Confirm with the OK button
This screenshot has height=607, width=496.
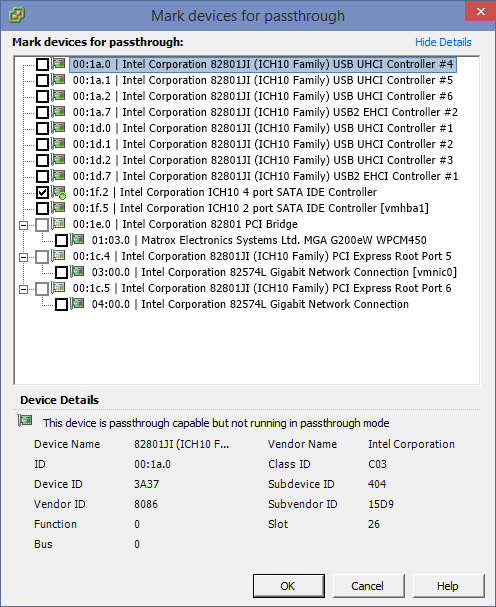pyautogui.click(x=288, y=586)
